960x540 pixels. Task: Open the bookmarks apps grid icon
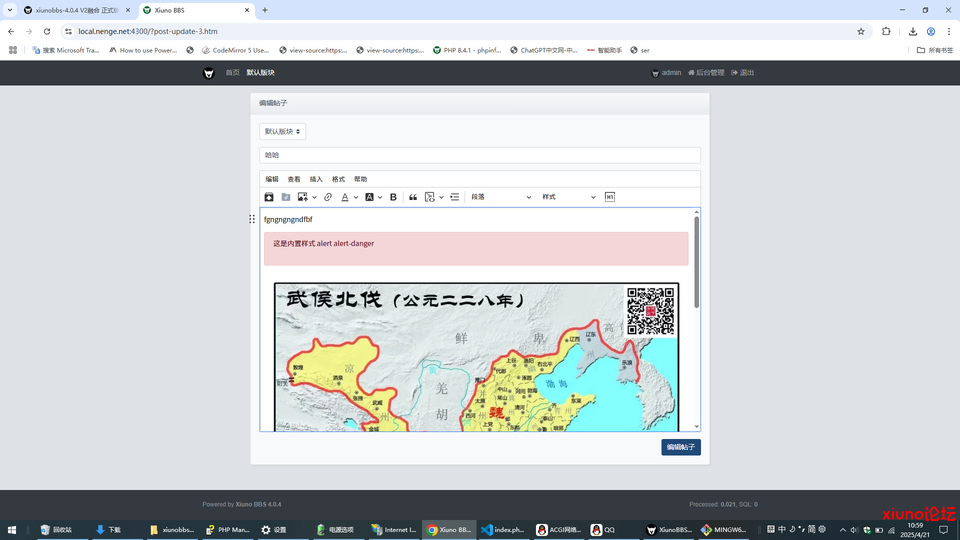pos(13,50)
